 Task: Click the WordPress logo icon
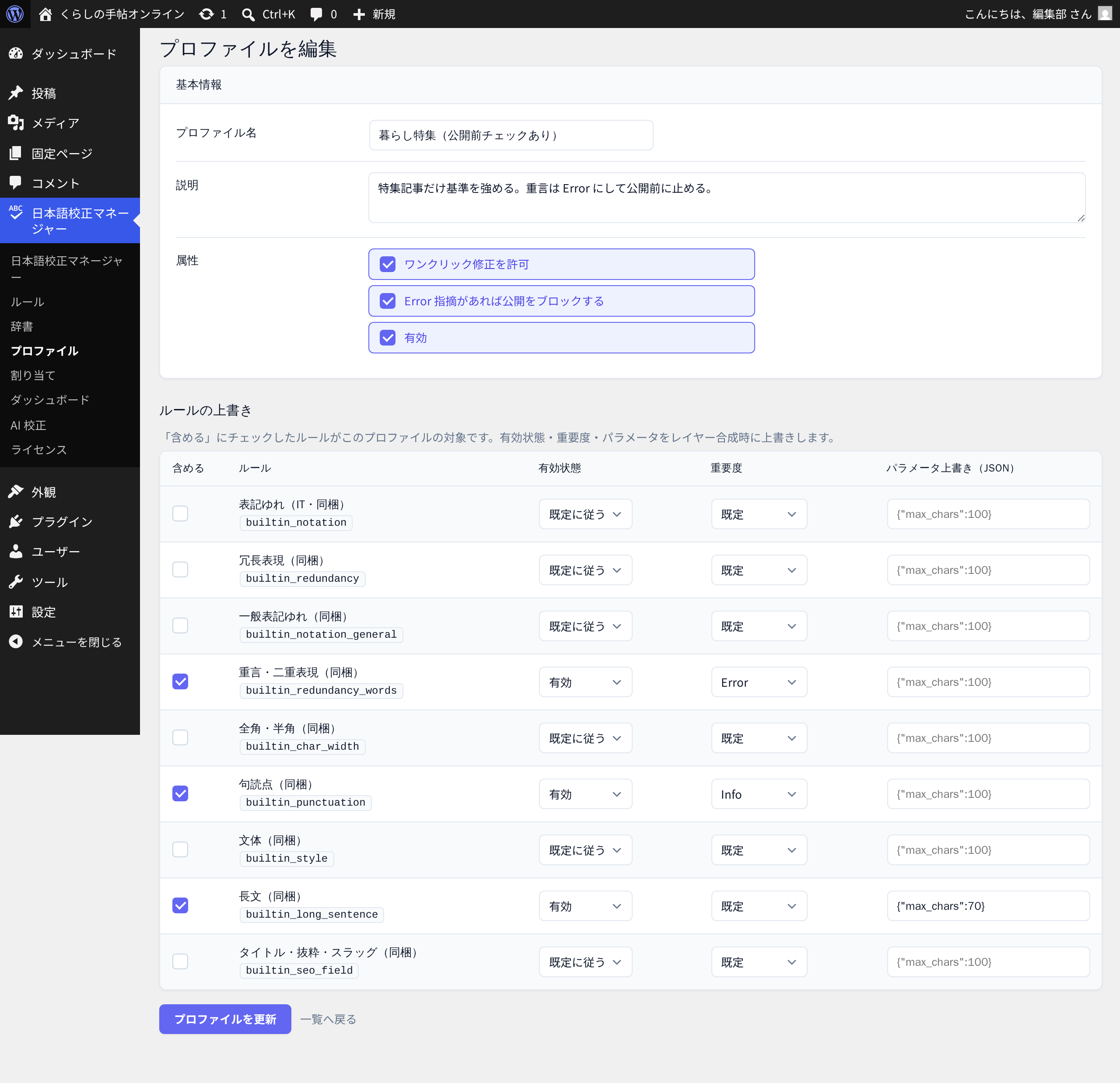coord(15,14)
